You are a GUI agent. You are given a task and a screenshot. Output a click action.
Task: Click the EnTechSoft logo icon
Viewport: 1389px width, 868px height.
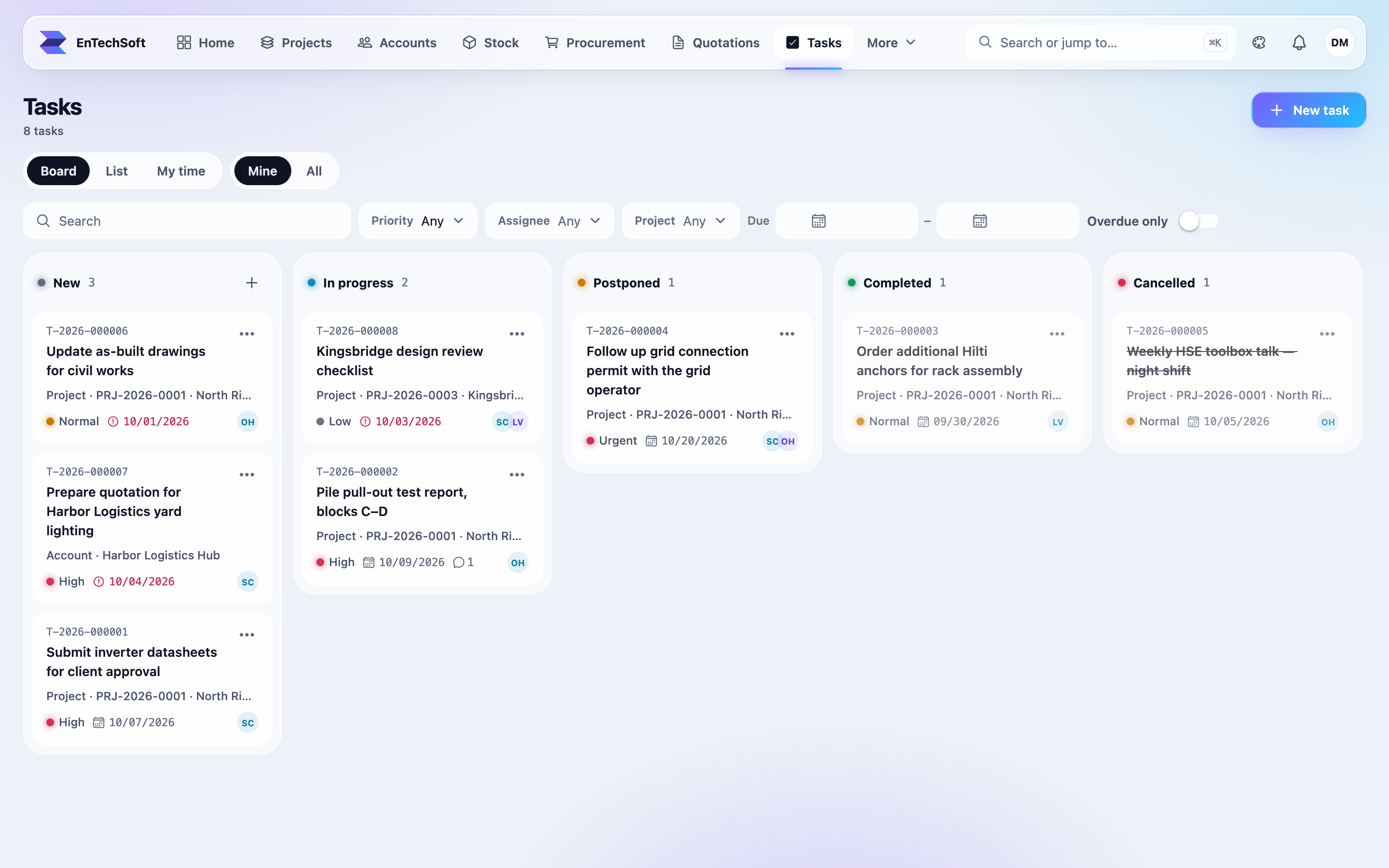(x=53, y=42)
